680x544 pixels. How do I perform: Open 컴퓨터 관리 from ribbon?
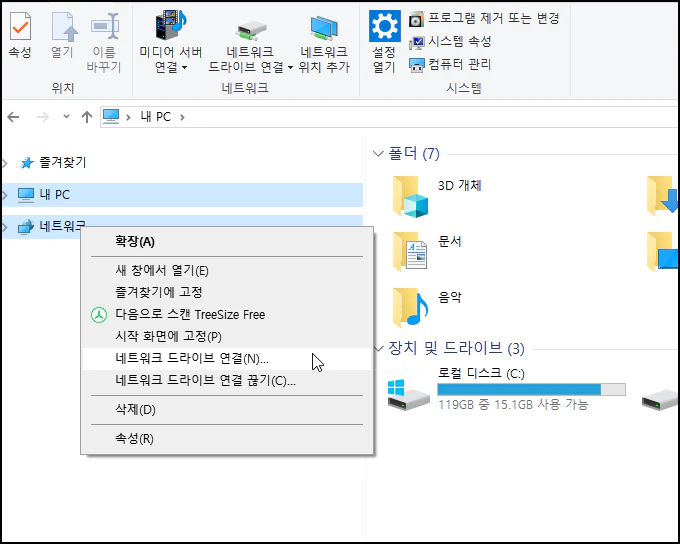click(x=450, y=65)
